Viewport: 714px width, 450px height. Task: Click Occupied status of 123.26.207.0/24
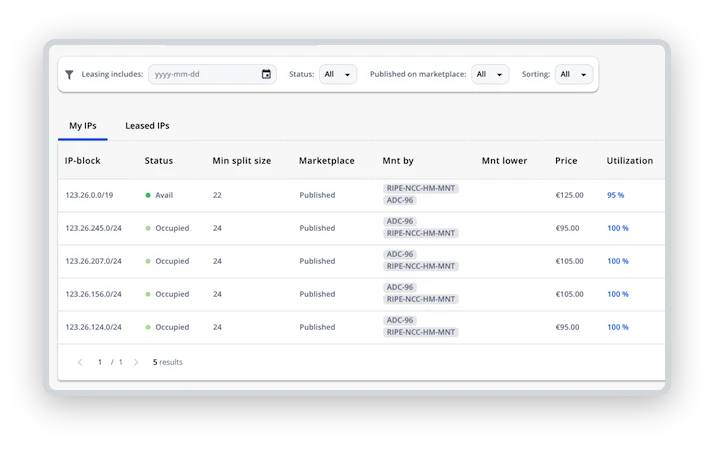167,261
